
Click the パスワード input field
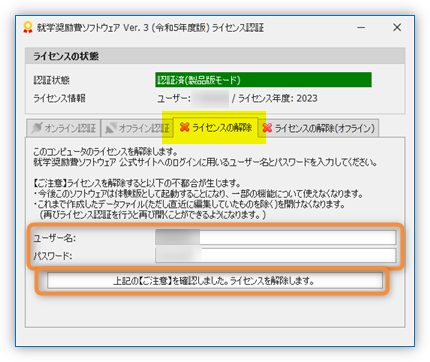pos(276,256)
